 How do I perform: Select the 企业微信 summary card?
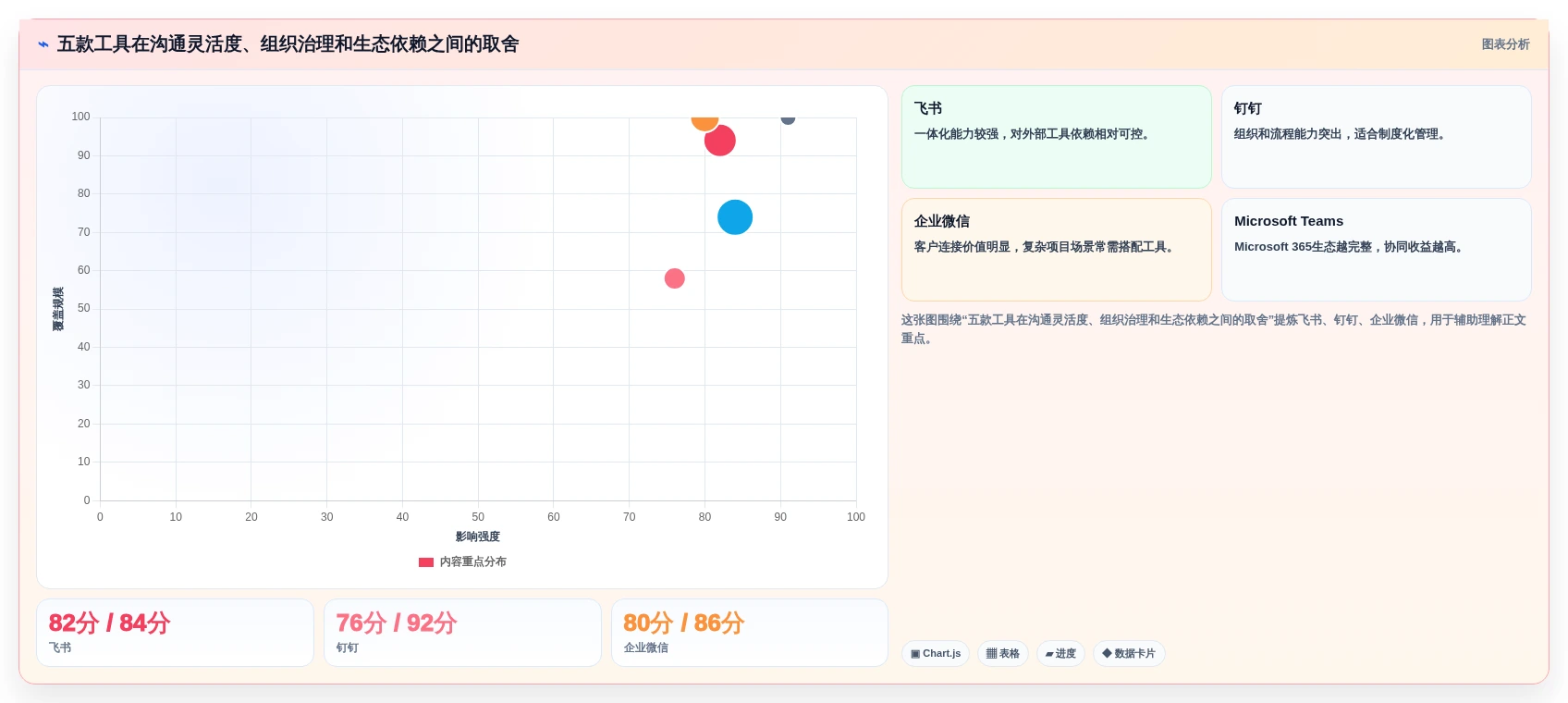point(1056,250)
